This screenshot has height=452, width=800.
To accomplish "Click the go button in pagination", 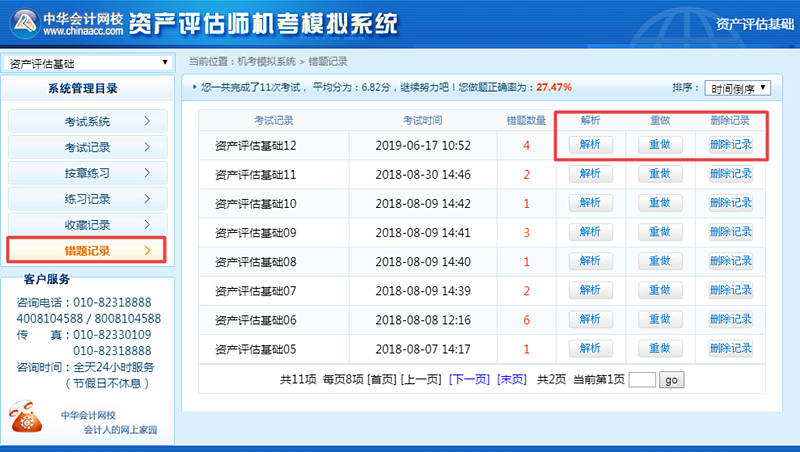I will [x=671, y=380].
